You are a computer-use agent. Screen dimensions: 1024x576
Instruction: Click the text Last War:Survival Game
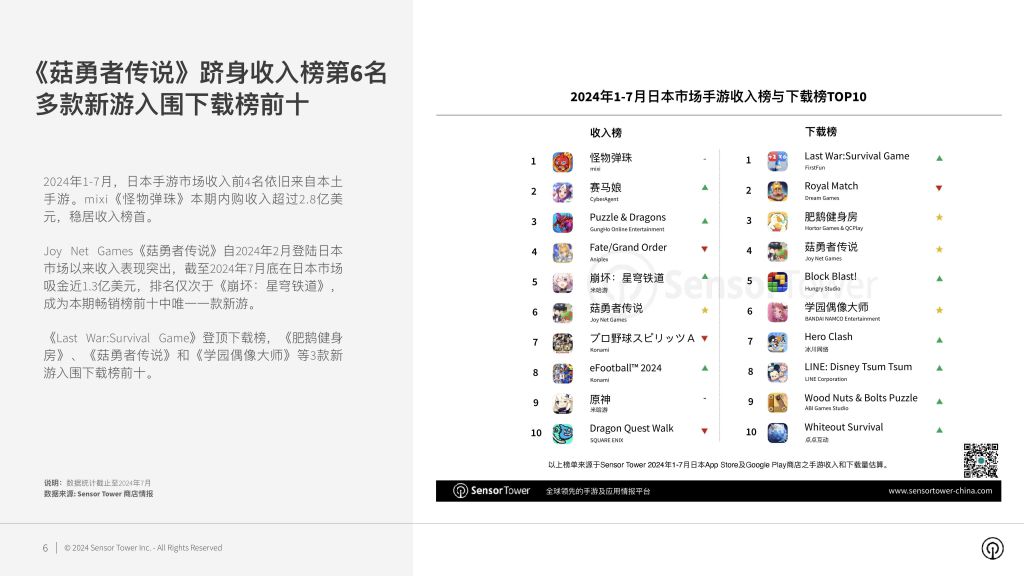click(857, 156)
